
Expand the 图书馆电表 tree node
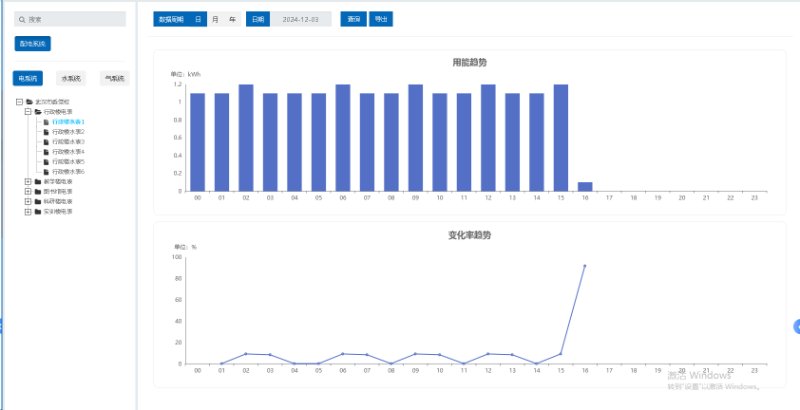(28, 192)
